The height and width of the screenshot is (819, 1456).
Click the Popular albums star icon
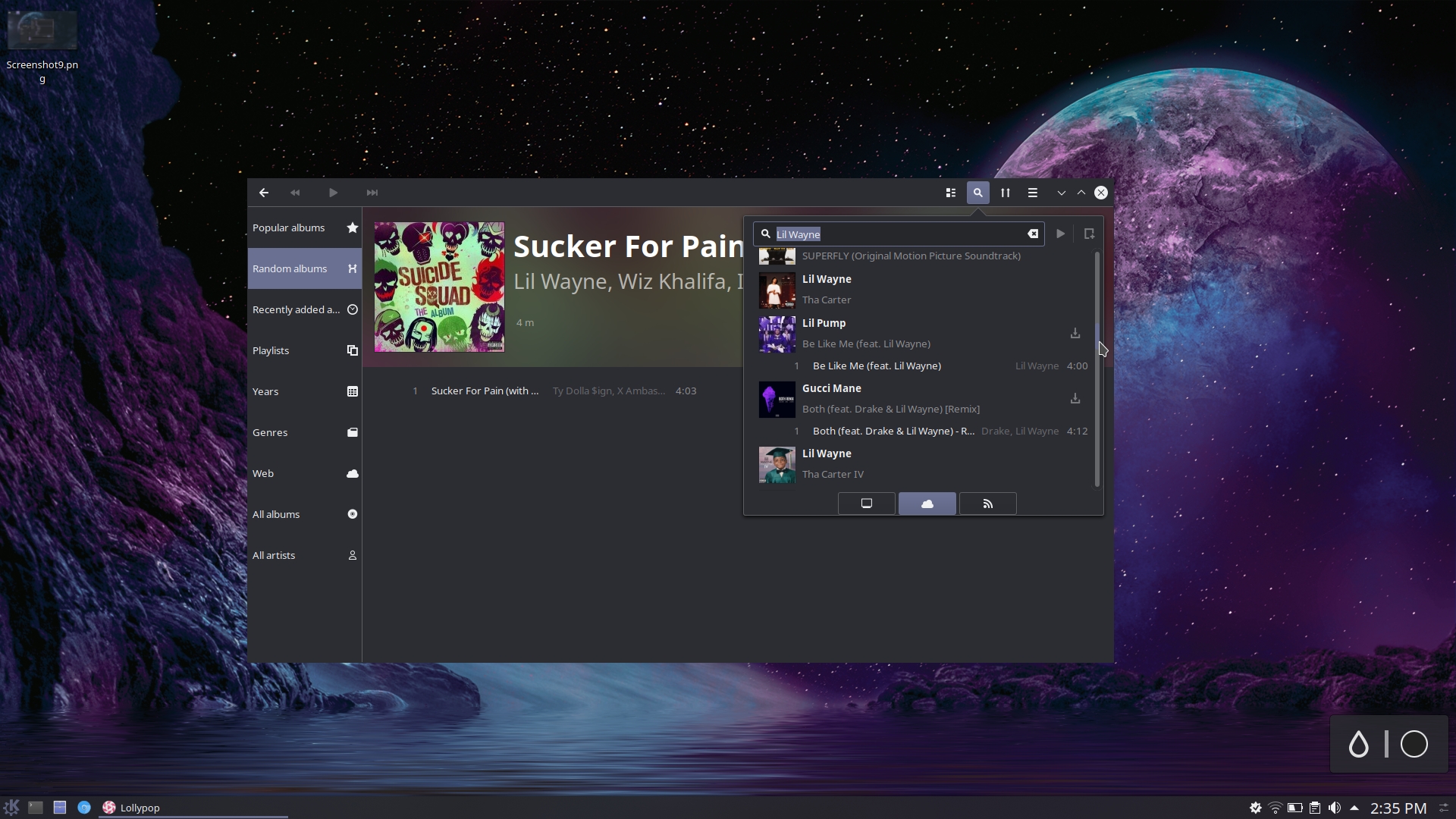(x=352, y=227)
